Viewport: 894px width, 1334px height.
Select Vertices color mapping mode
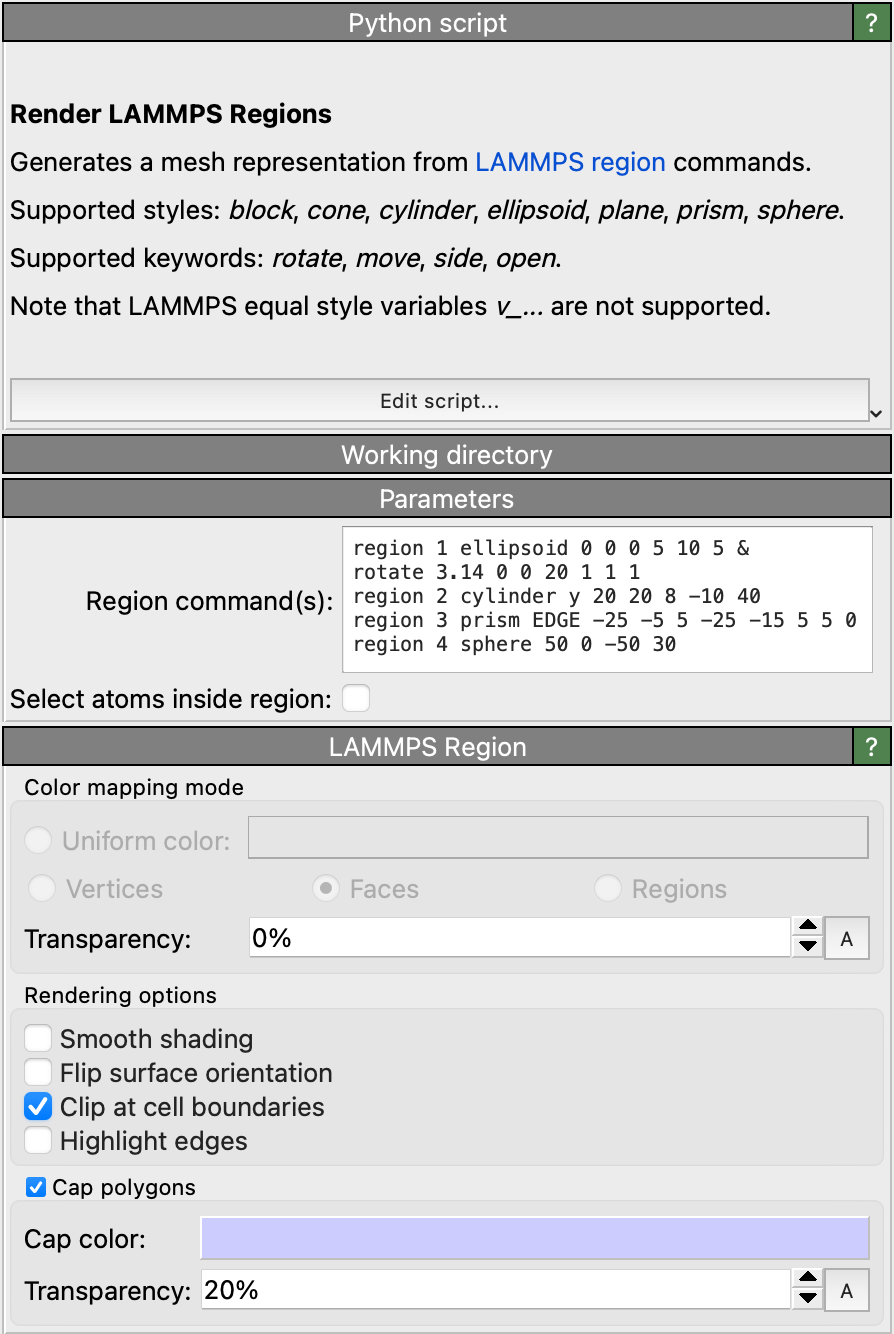pos(37,888)
